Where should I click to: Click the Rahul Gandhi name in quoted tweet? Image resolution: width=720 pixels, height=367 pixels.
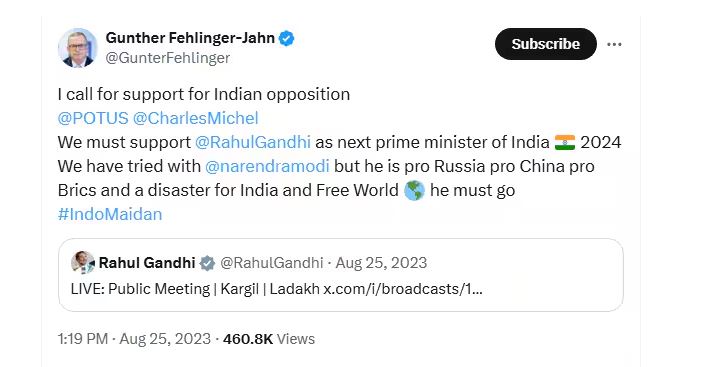(x=147, y=263)
